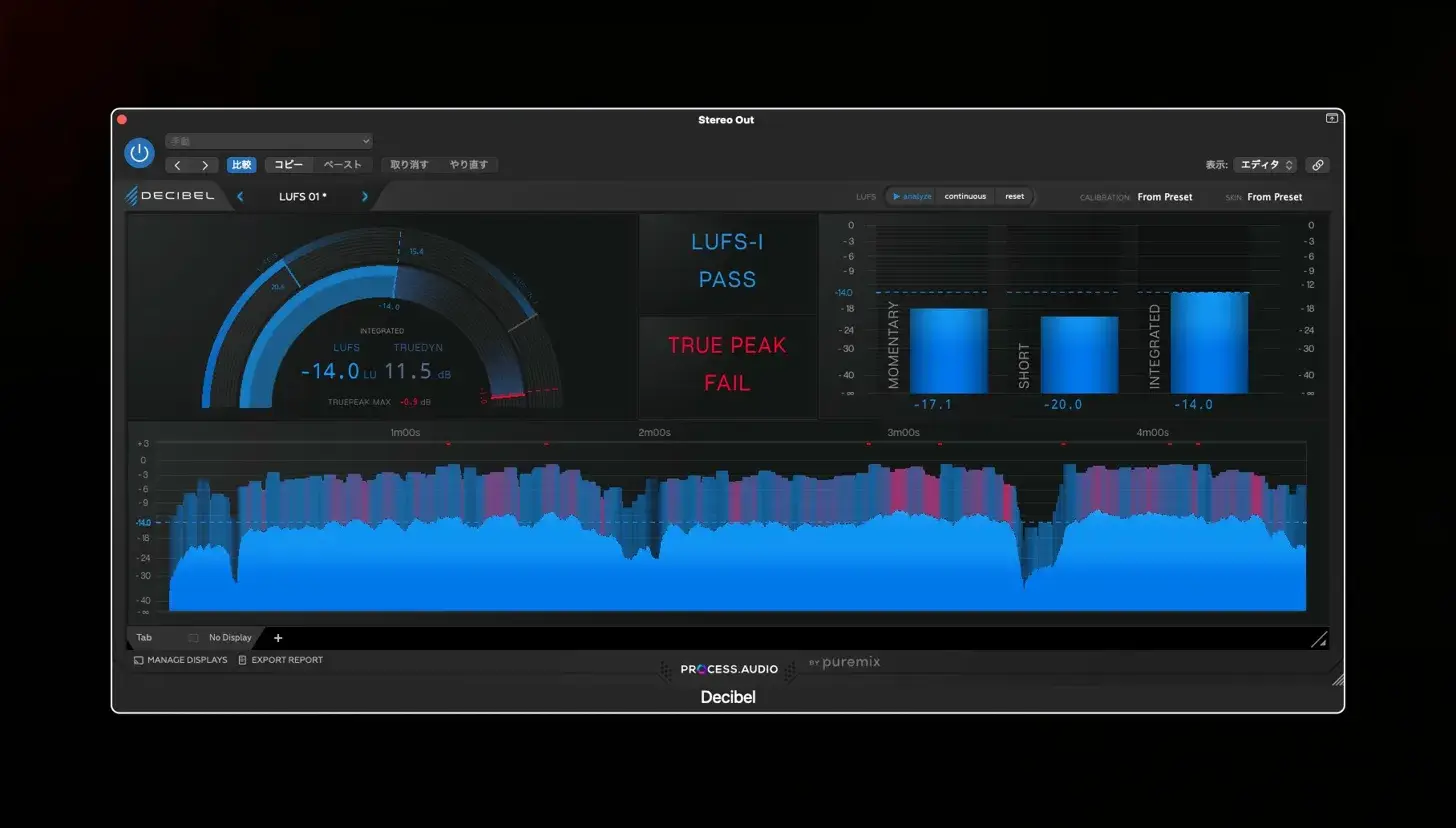Select next preset after LUFS 01
The height and width of the screenshot is (828, 1456).
365,197
